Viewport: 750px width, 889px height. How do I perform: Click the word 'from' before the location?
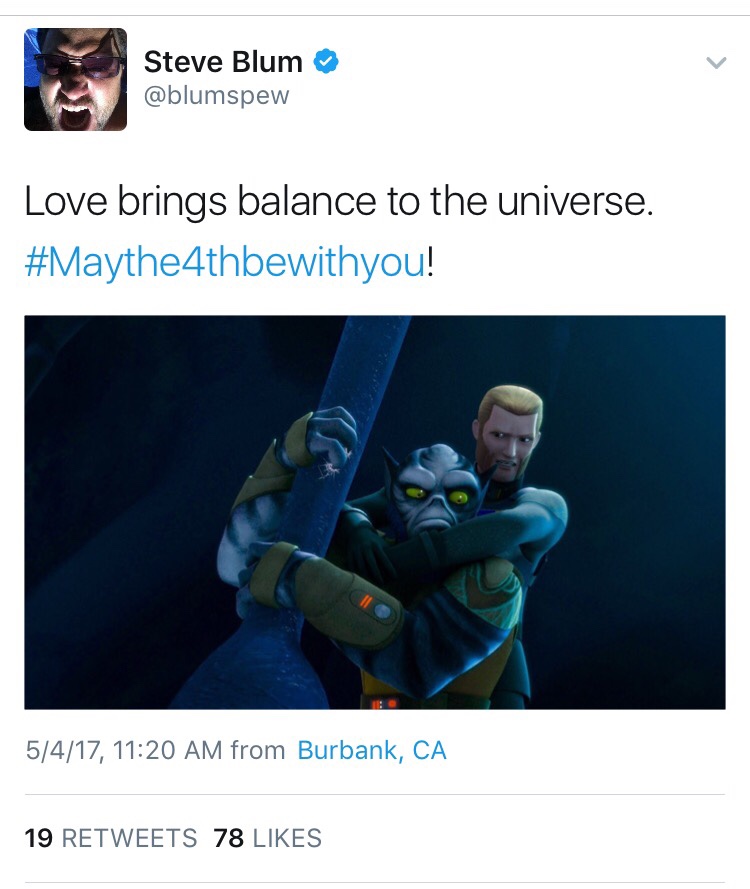coord(258,750)
